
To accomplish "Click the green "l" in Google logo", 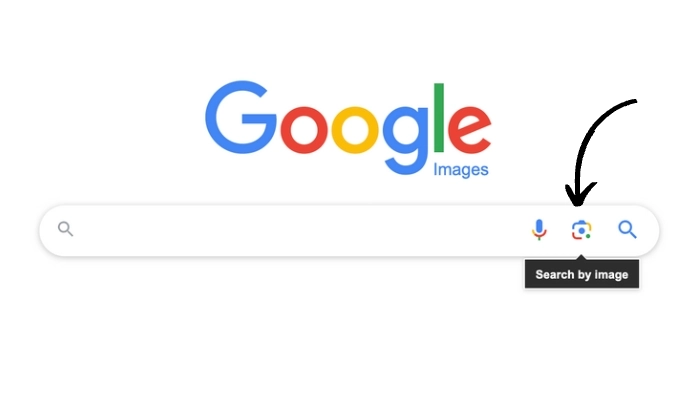I will click(439, 117).
